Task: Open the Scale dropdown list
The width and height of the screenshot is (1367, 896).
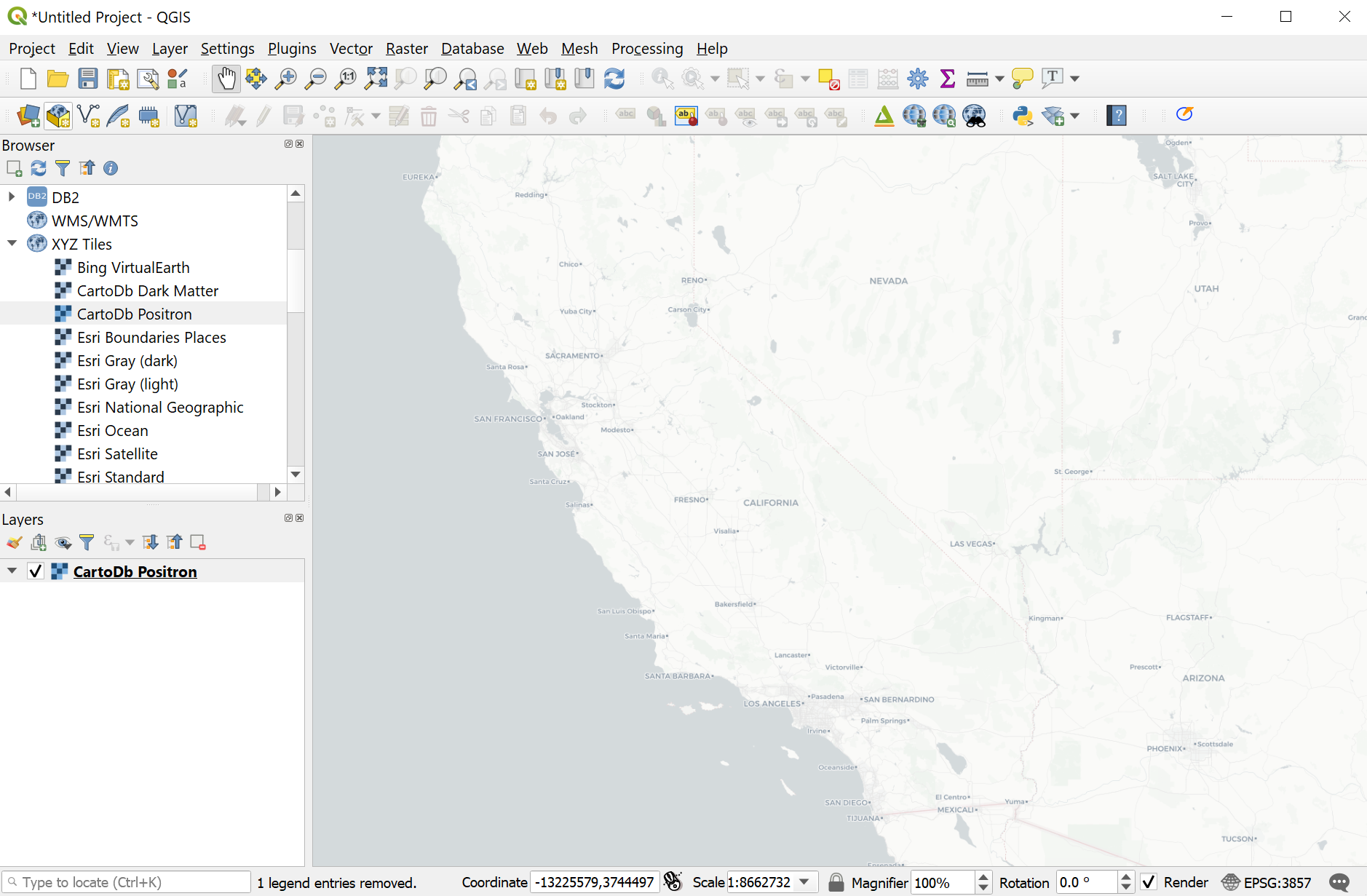Action: pyautogui.click(x=804, y=882)
